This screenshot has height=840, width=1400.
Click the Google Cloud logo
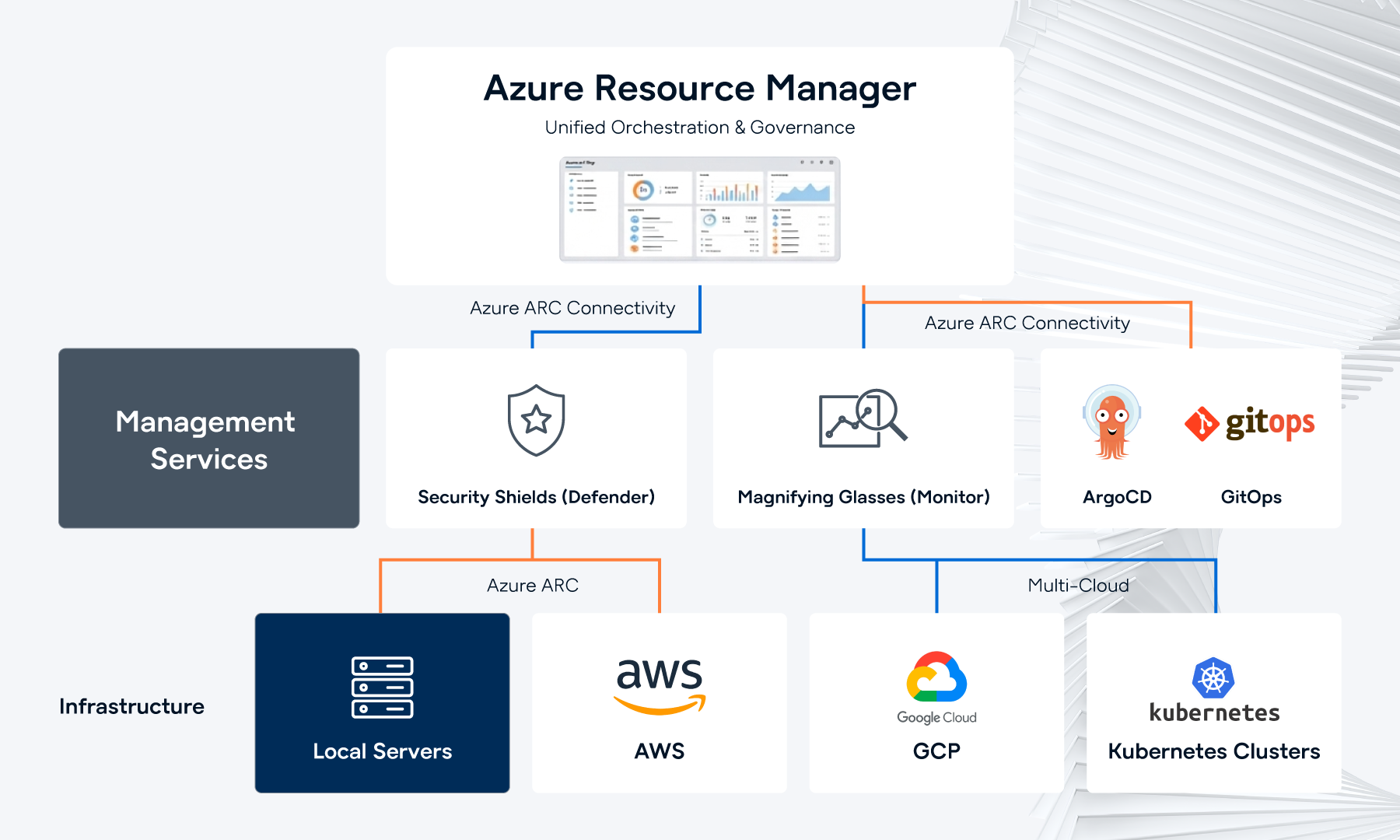(936, 688)
